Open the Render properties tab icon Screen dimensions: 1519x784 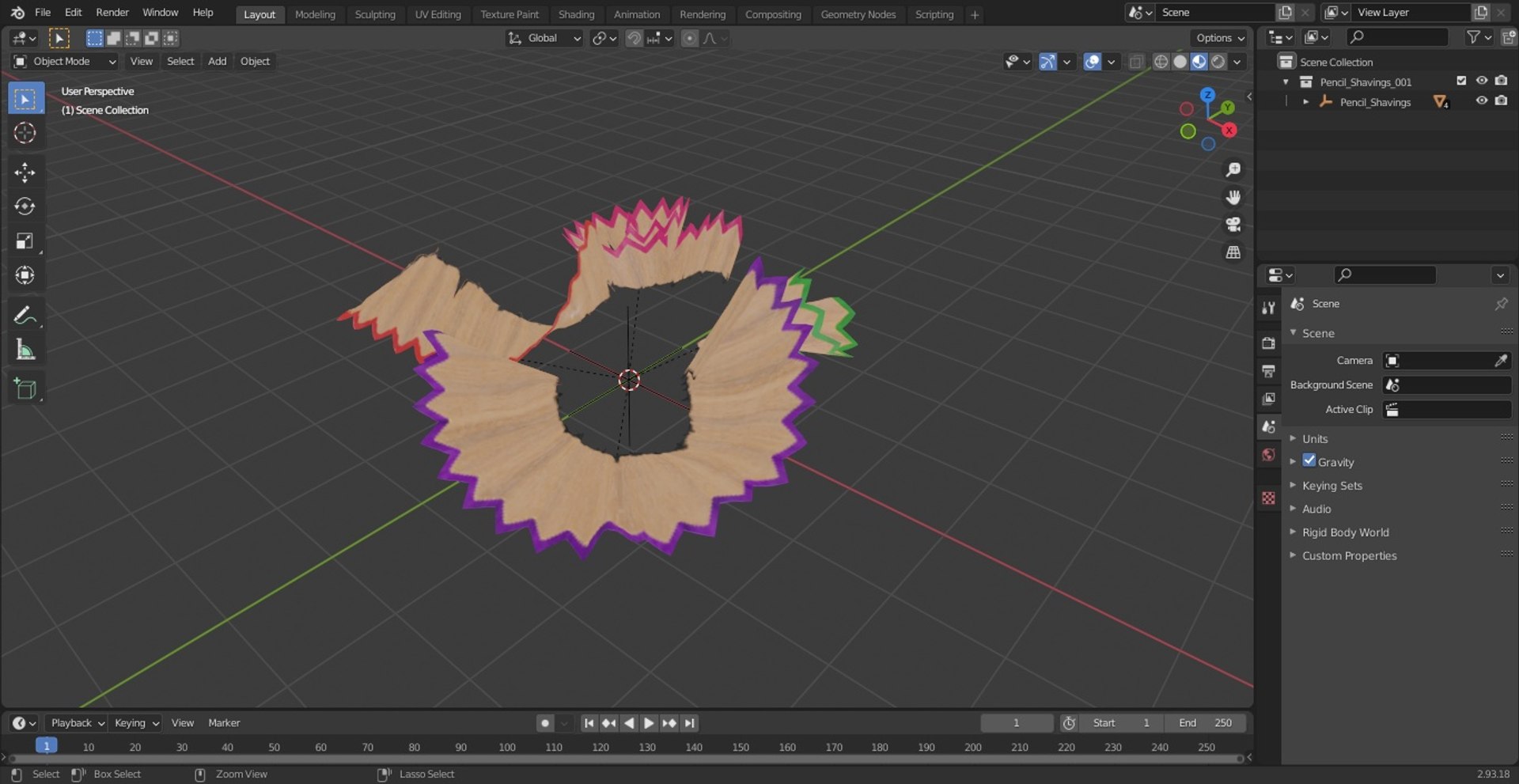[x=1269, y=343]
